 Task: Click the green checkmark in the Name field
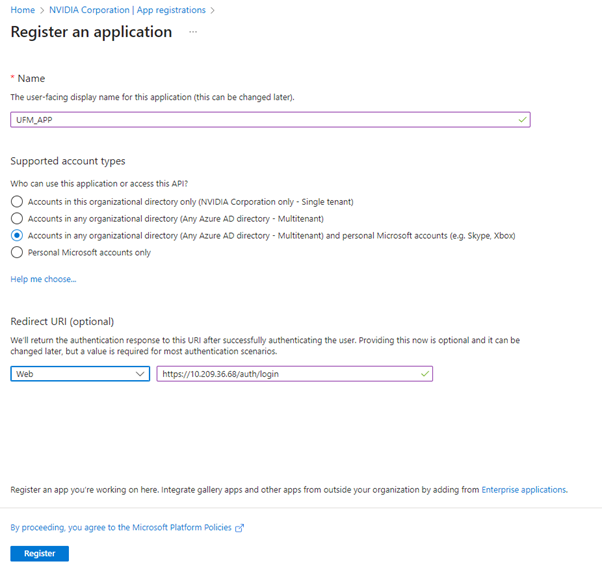pos(521,119)
